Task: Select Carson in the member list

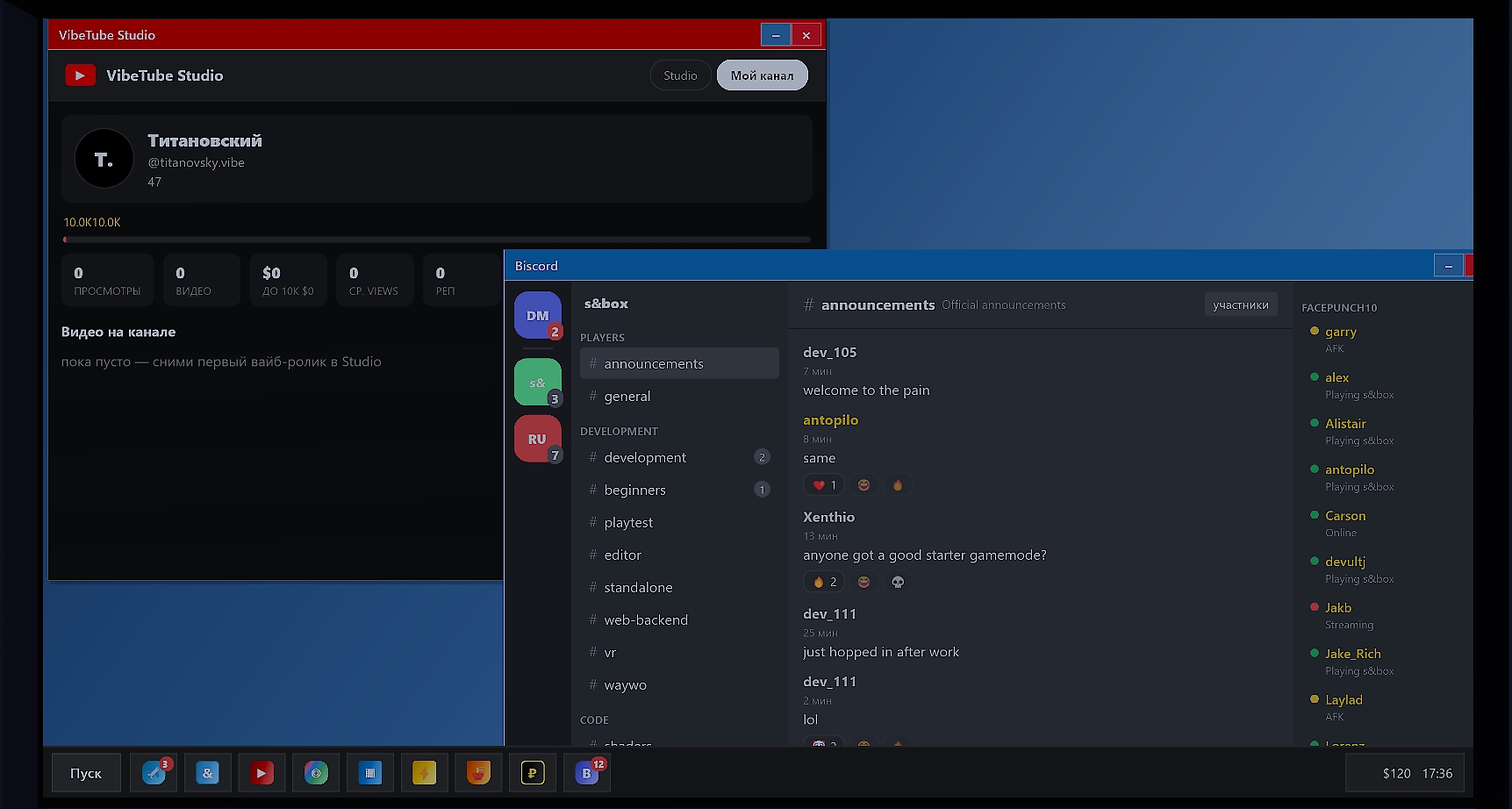Action: (1345, 515)
